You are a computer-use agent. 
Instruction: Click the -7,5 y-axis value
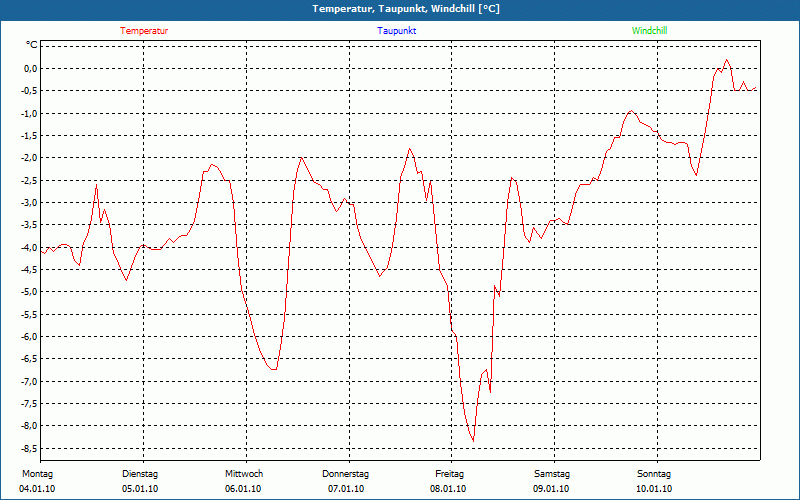click(x=29, y=404)
